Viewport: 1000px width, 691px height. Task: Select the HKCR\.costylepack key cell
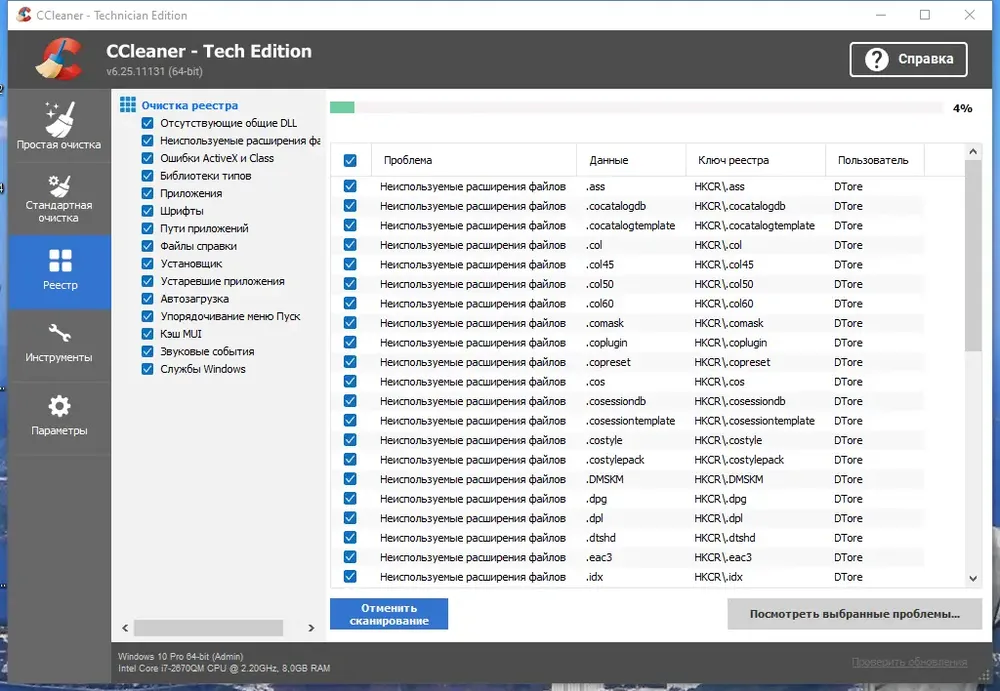coord(739,459)
